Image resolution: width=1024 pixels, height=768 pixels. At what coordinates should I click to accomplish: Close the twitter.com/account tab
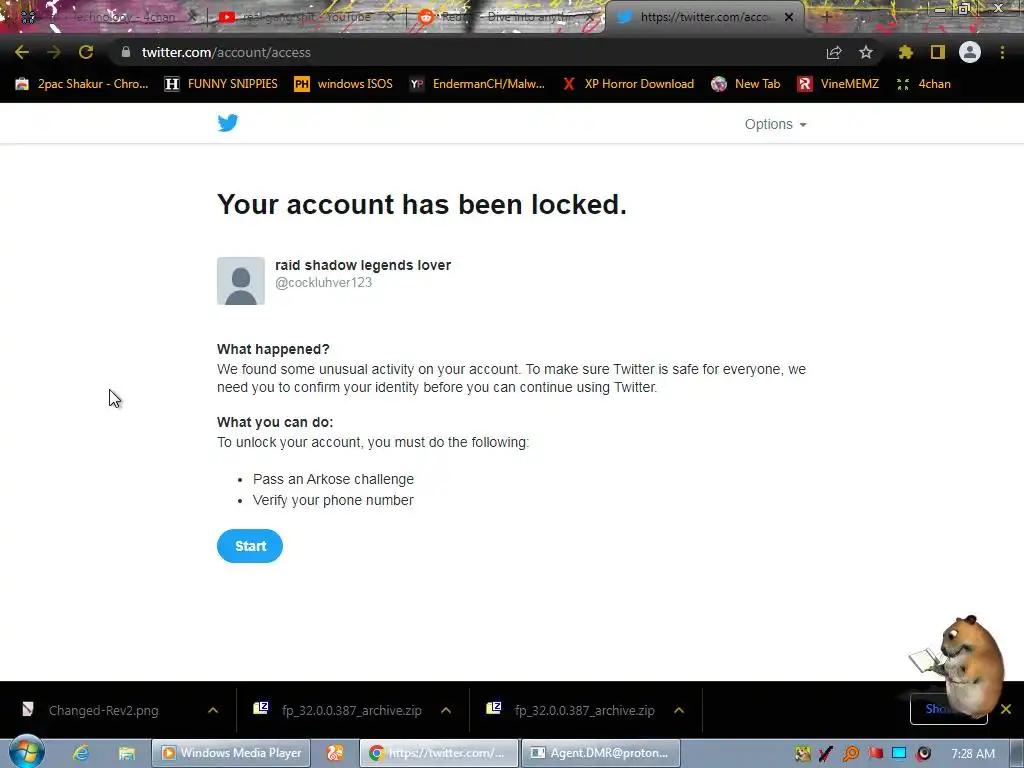789,17
